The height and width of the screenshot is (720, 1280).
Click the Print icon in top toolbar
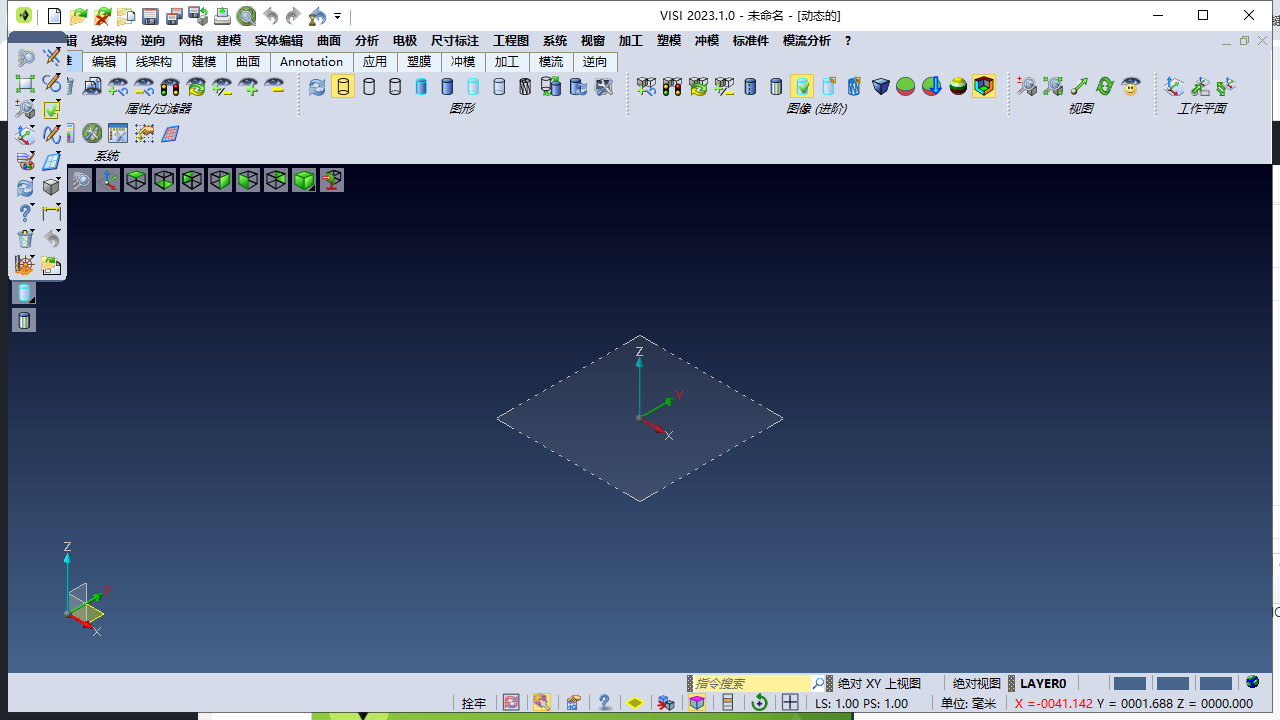[x=222, y=16]
